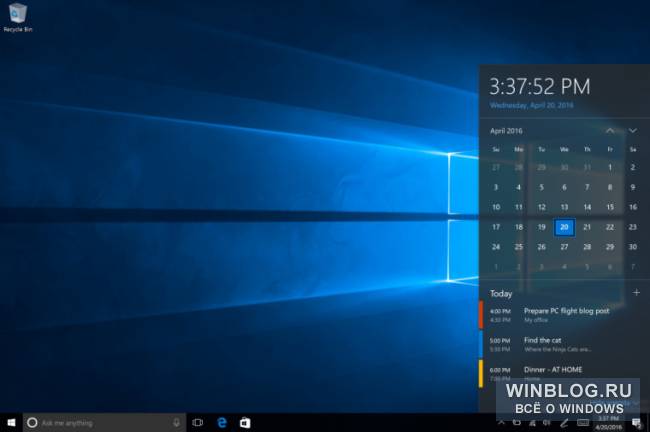Add a new event with the plus icon
Image resolution: width=650 pixels, height=432 pixels.
[x=636, y=293]
